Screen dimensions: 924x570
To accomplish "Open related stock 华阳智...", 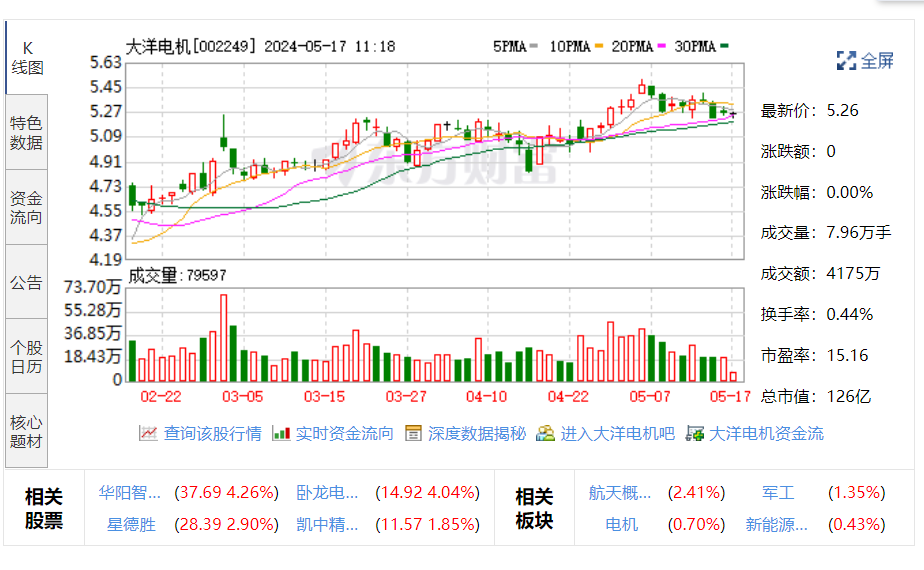I will tap(129, 492).
